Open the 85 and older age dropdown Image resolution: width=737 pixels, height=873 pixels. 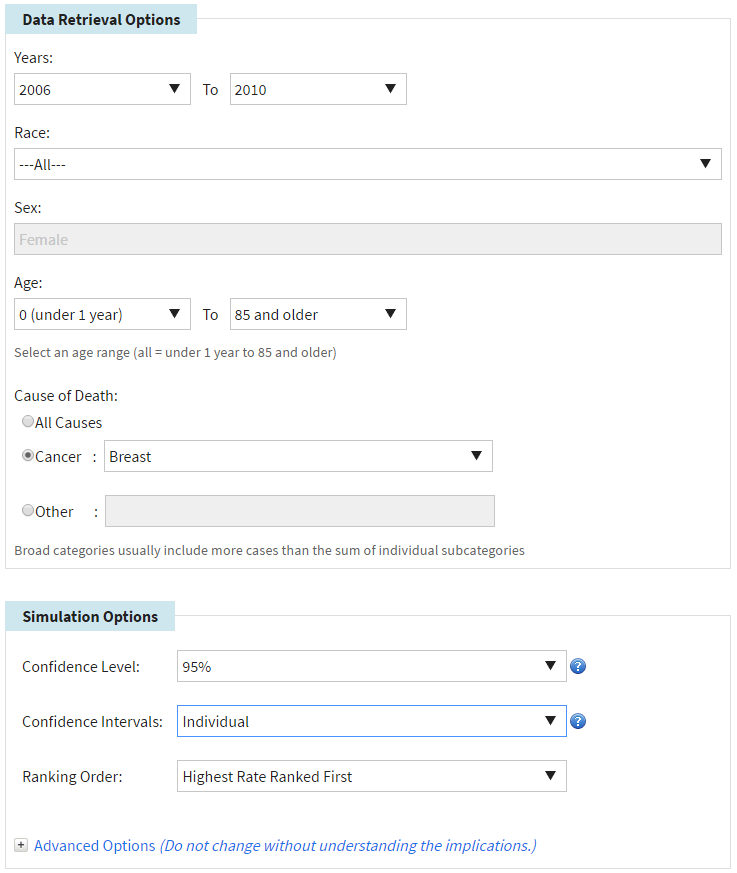tap(318, 314)
